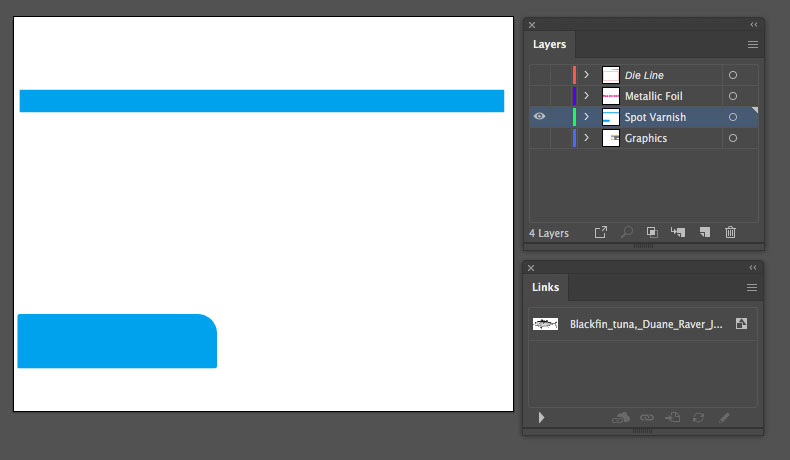Toggle lock on Spot Varnish layer
790x460 pixels.
pyautogui.click(x=560, y=116)
